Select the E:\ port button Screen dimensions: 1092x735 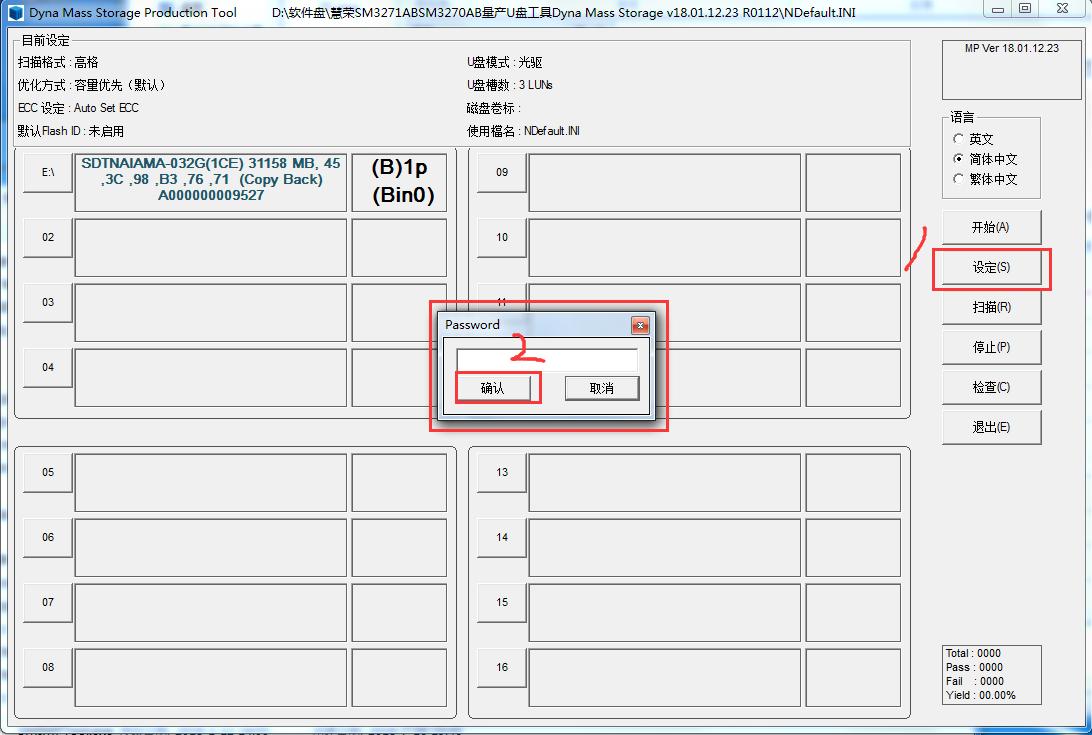[48, 172]
